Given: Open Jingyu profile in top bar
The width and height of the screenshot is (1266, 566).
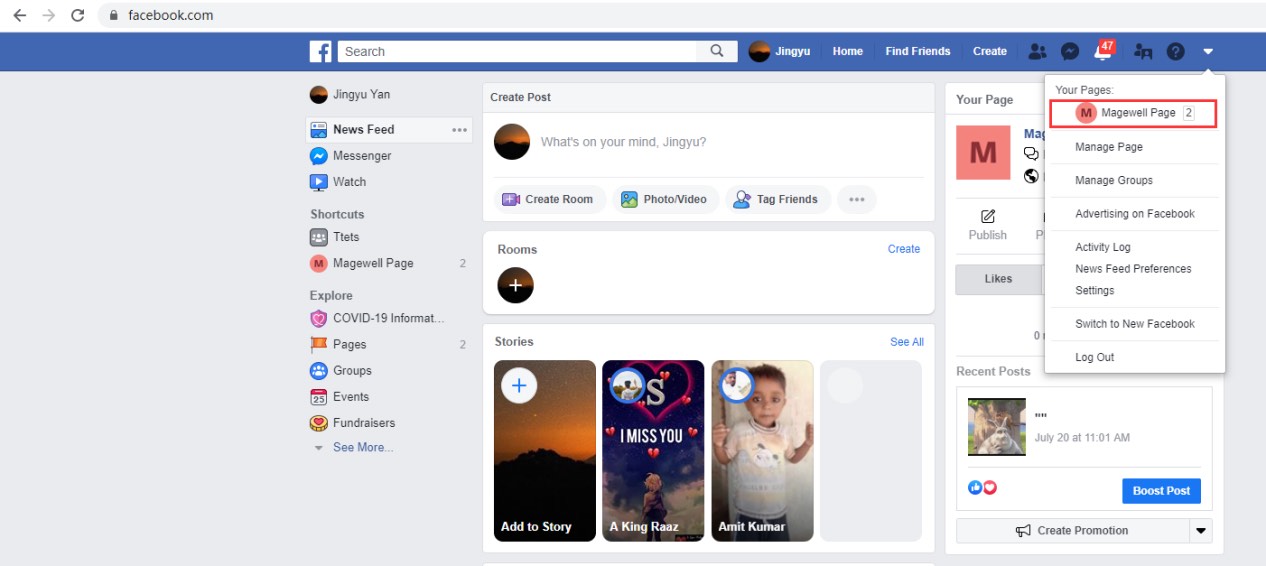Looking at the screenshot, I should [780, 51].
